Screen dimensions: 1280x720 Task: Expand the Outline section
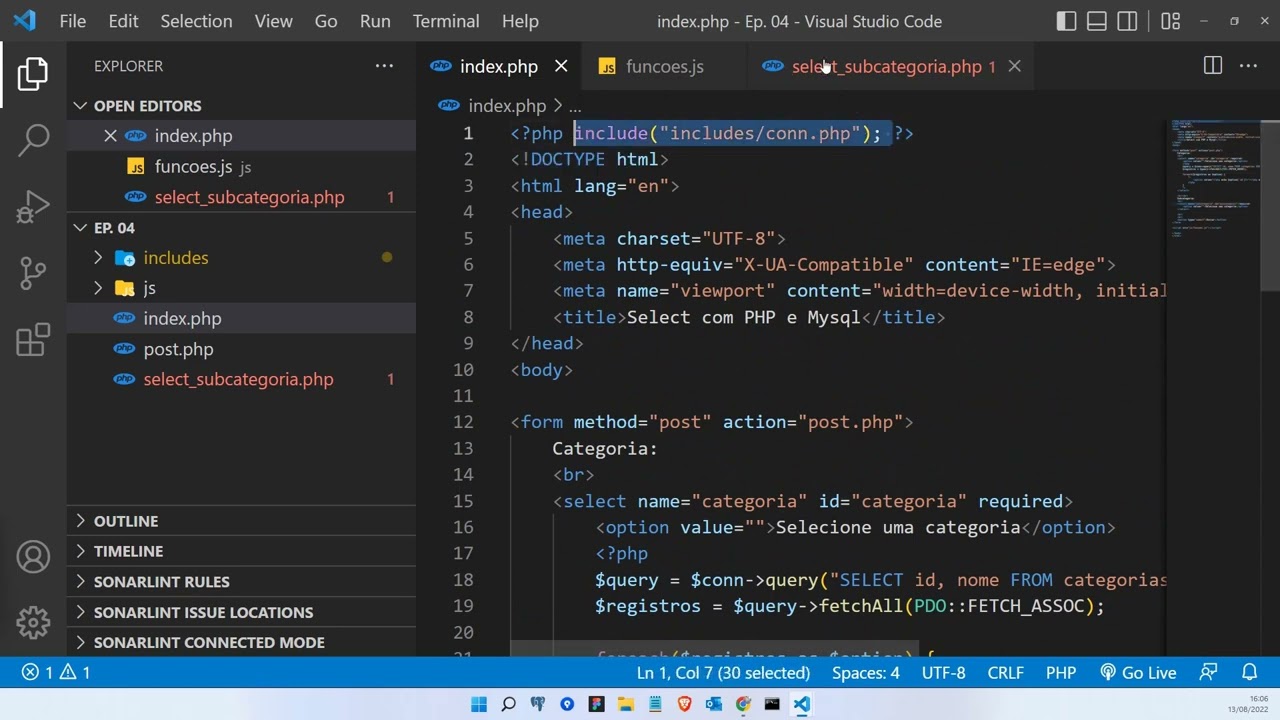241,521
